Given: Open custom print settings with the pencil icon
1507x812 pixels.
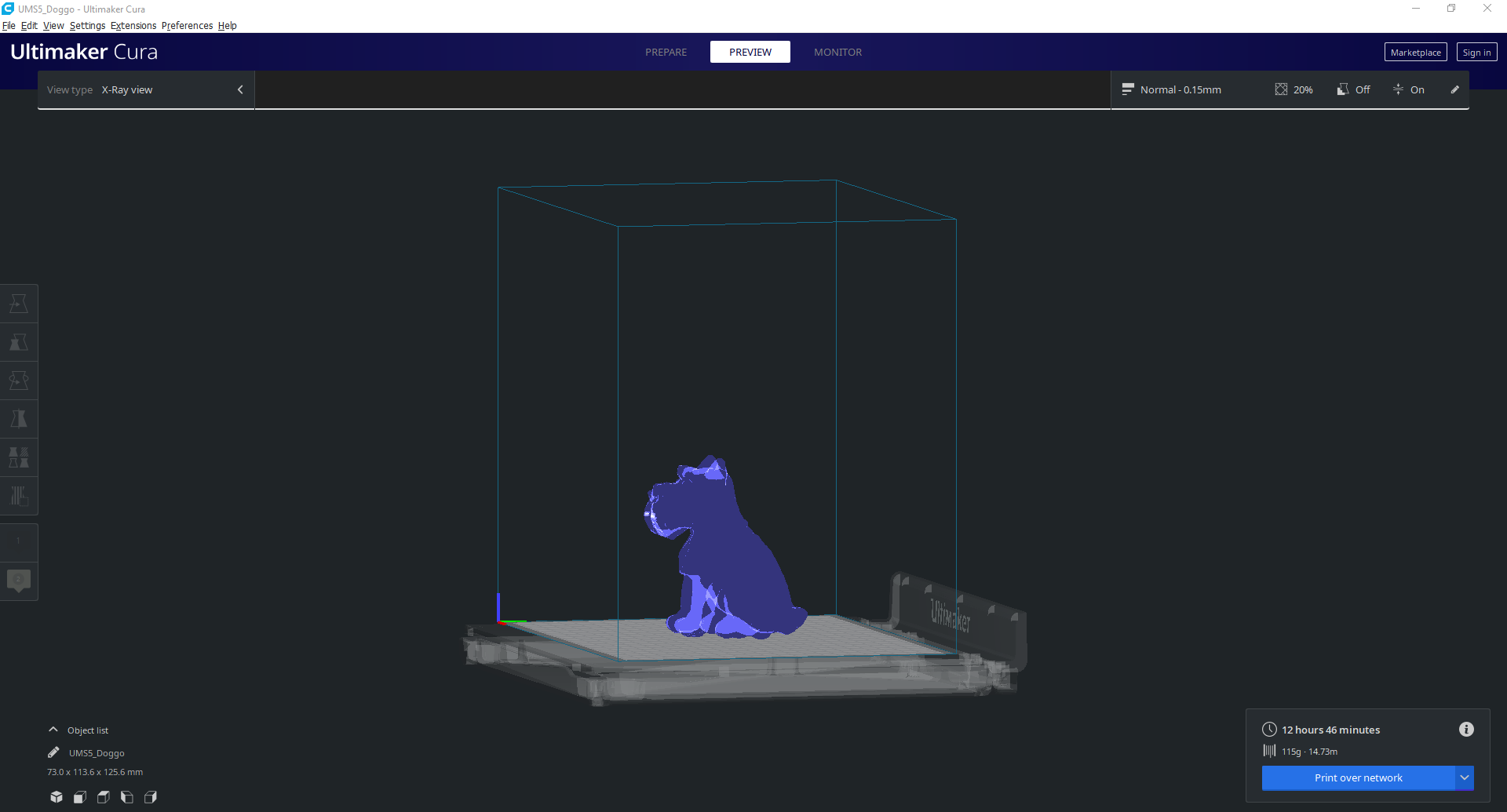Looking at the screenshot, I should (x=1454, y=89).
